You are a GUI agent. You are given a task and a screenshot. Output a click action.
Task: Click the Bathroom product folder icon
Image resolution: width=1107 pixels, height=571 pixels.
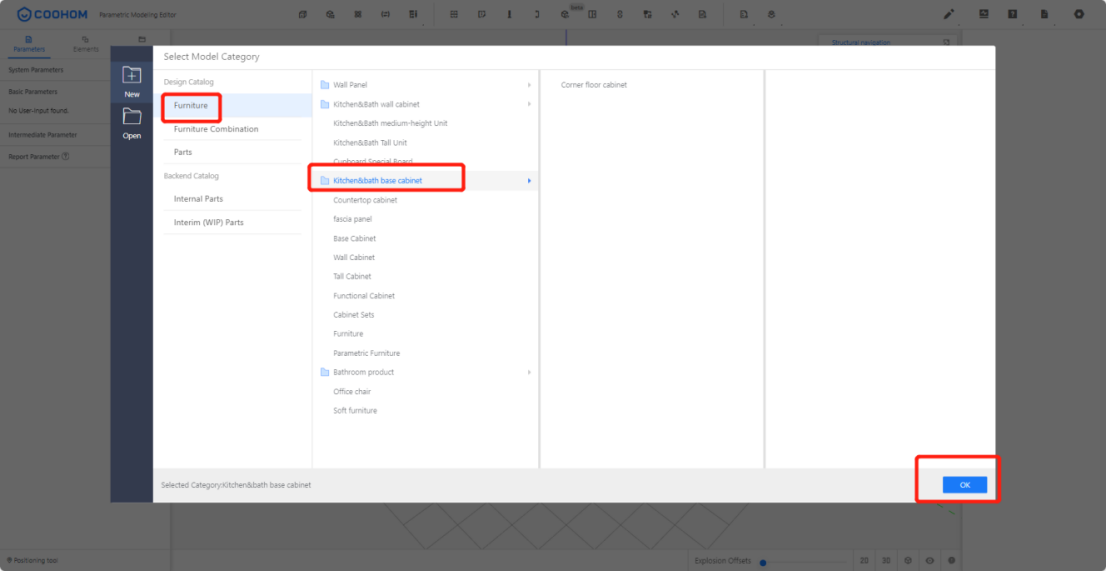pyautogui.click(x=324, y=372)
